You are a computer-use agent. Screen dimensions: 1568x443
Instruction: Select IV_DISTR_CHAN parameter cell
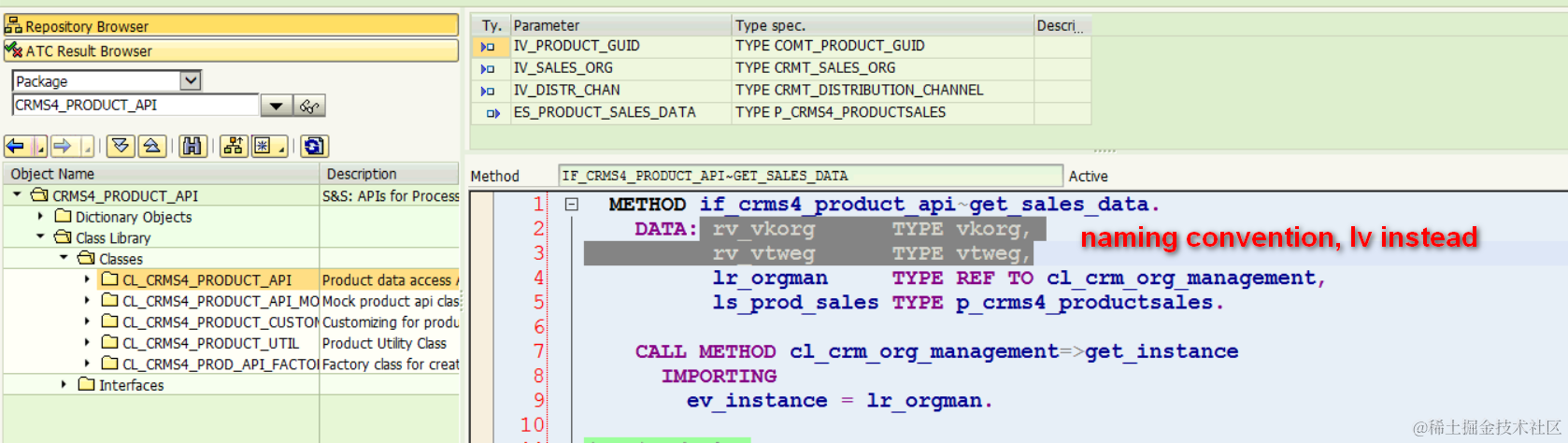(620, 91)
